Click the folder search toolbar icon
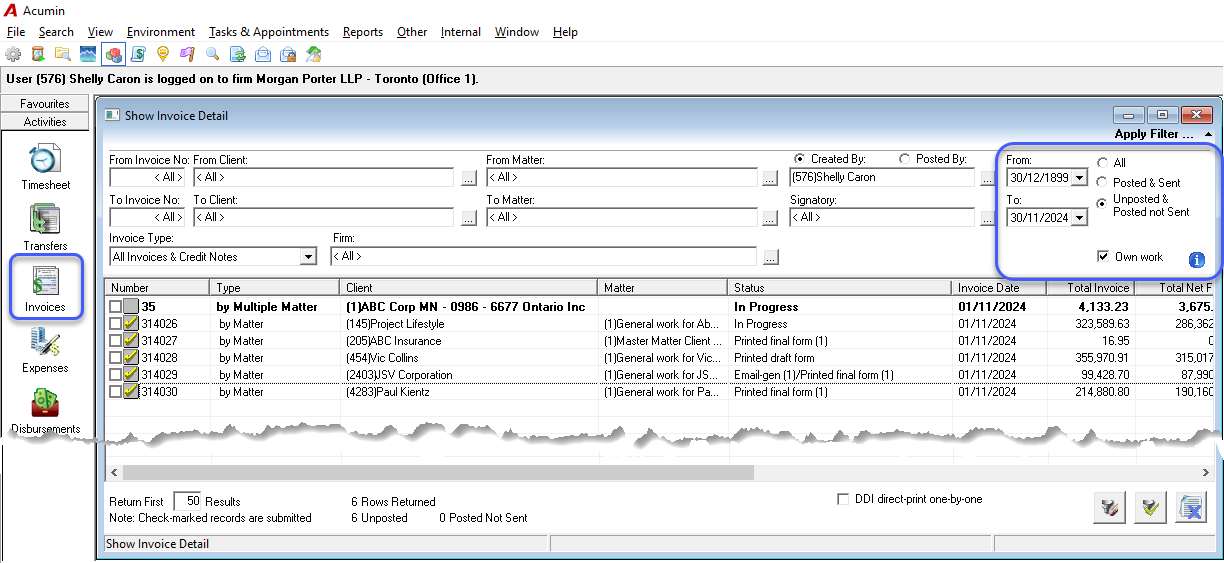This screenshot has height=563, width=1224. pyautogui.click(x=63, y=54)
